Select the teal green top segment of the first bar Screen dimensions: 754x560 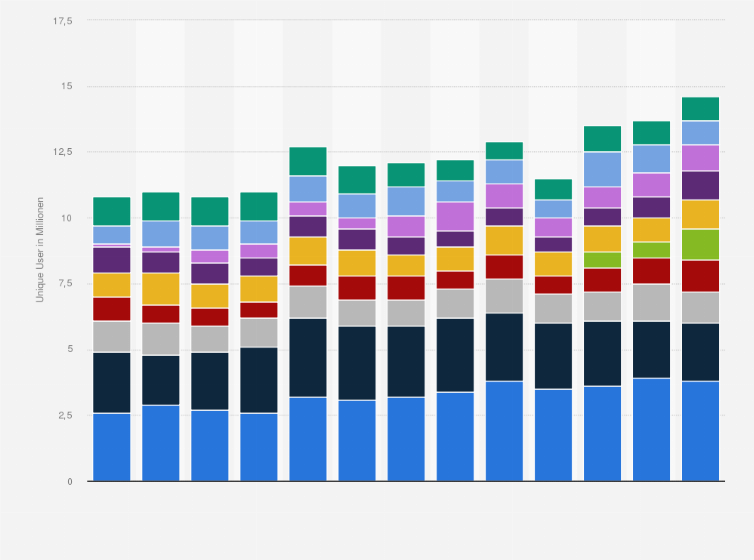click(112, 211)
